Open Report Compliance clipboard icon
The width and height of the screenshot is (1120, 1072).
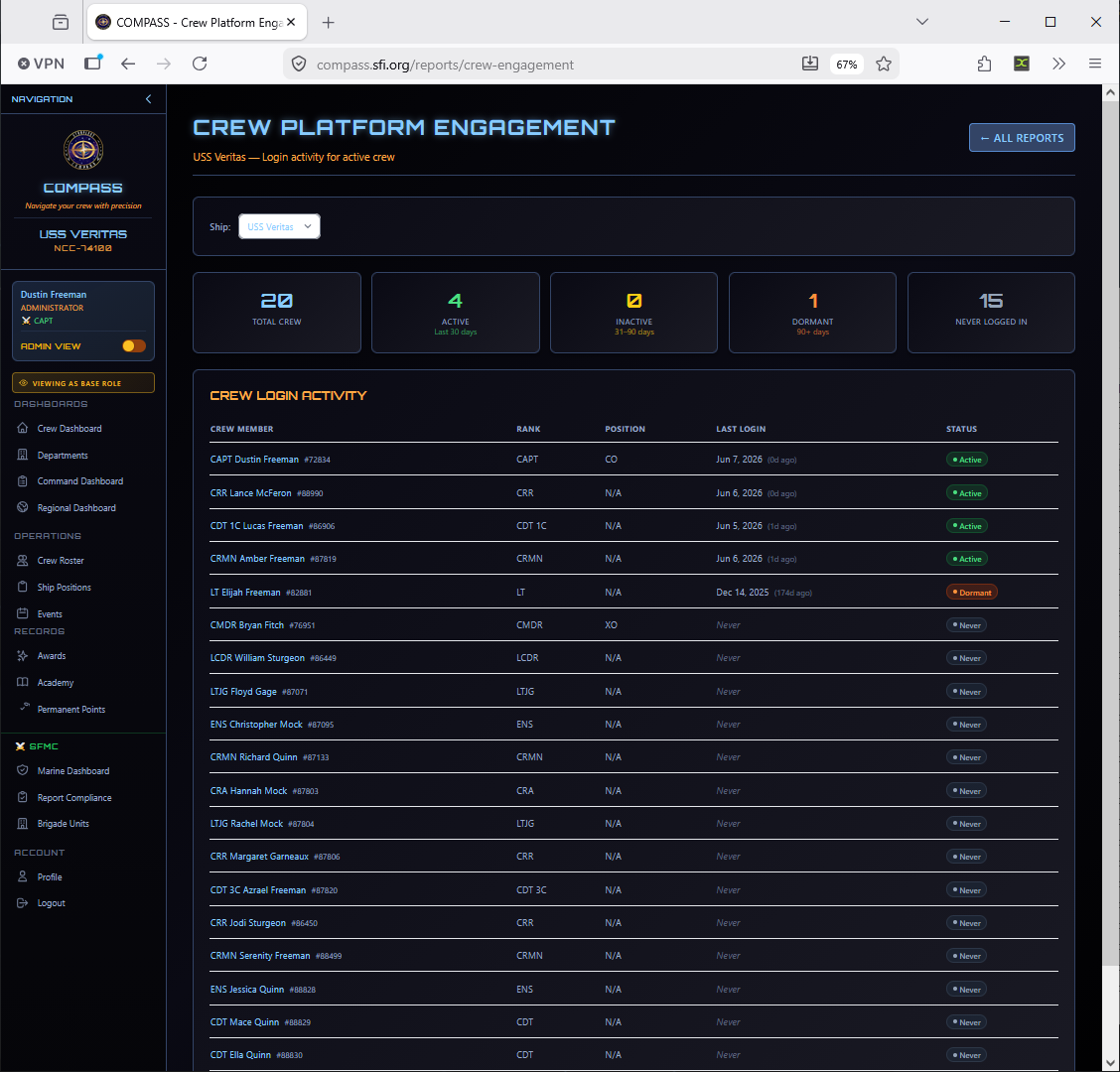(22, 797)
